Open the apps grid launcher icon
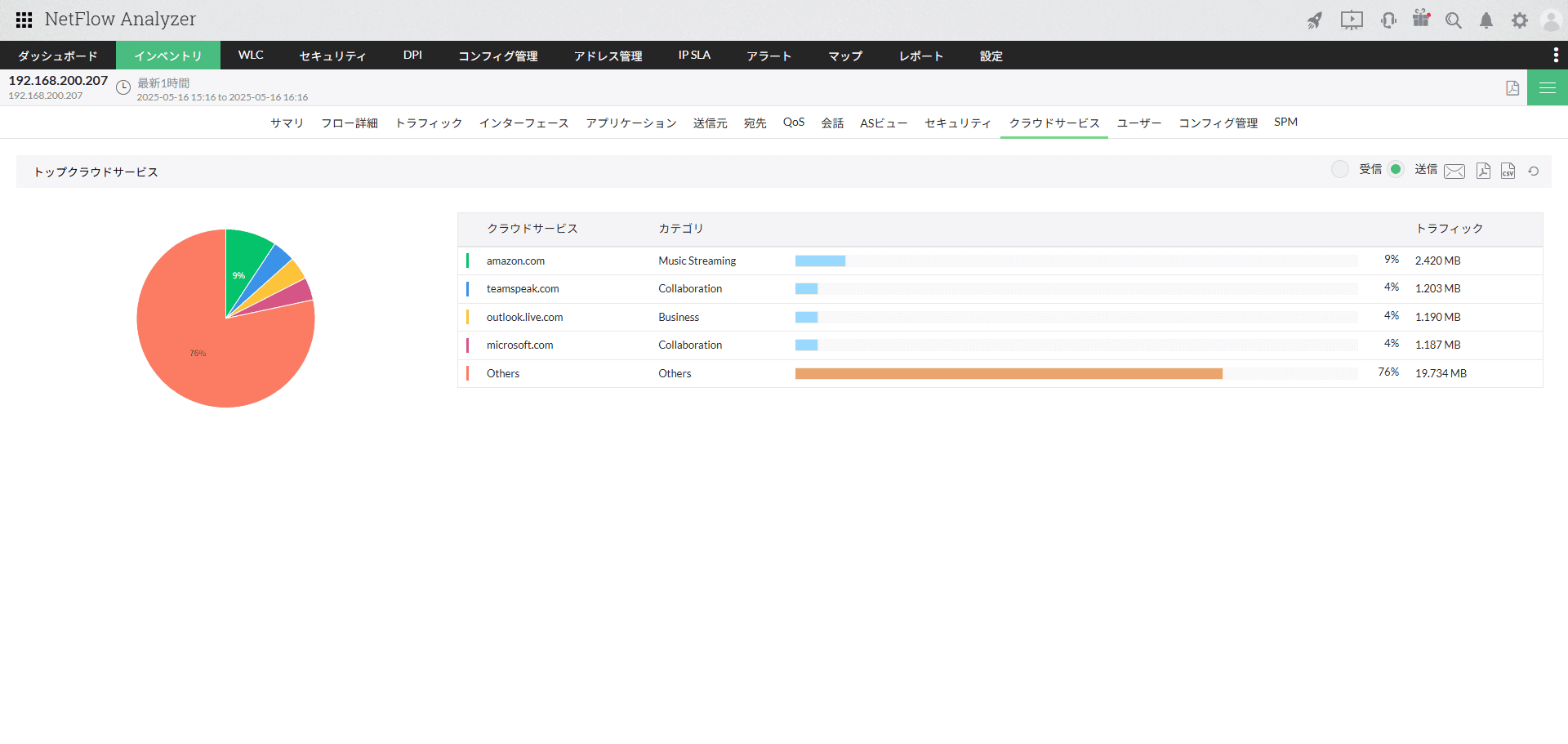Image resolution: width=1568 pixels, height=744 pixels. click(x=24, y=20)
